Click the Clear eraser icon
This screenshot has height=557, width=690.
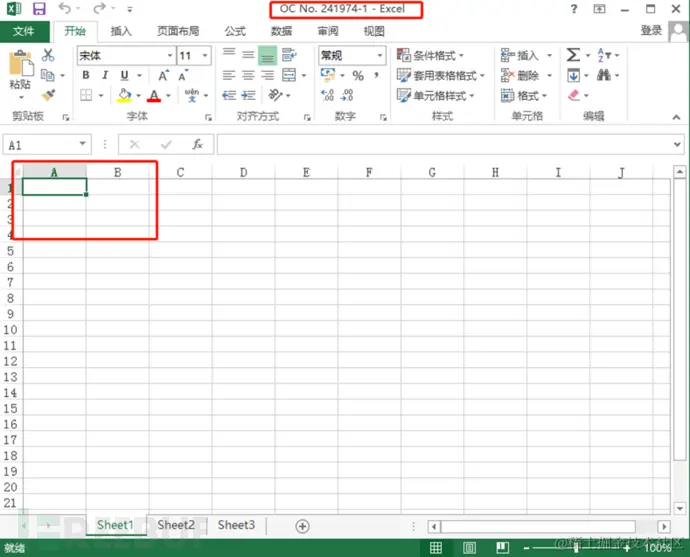pyautogui.click(x=574, y=95)
